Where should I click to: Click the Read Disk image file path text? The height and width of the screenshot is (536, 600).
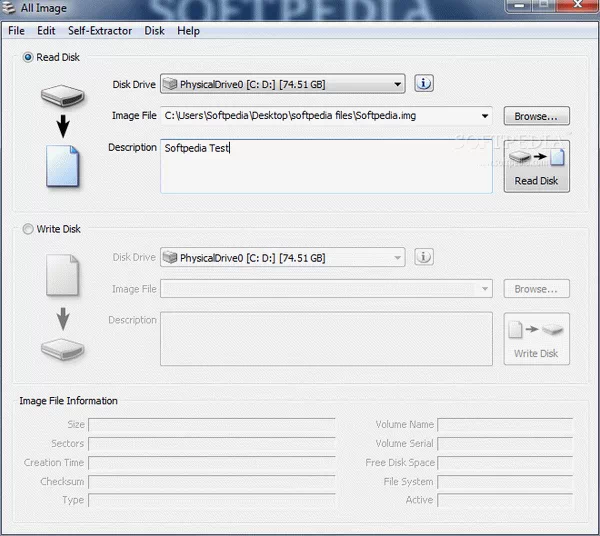pos(290,116)
